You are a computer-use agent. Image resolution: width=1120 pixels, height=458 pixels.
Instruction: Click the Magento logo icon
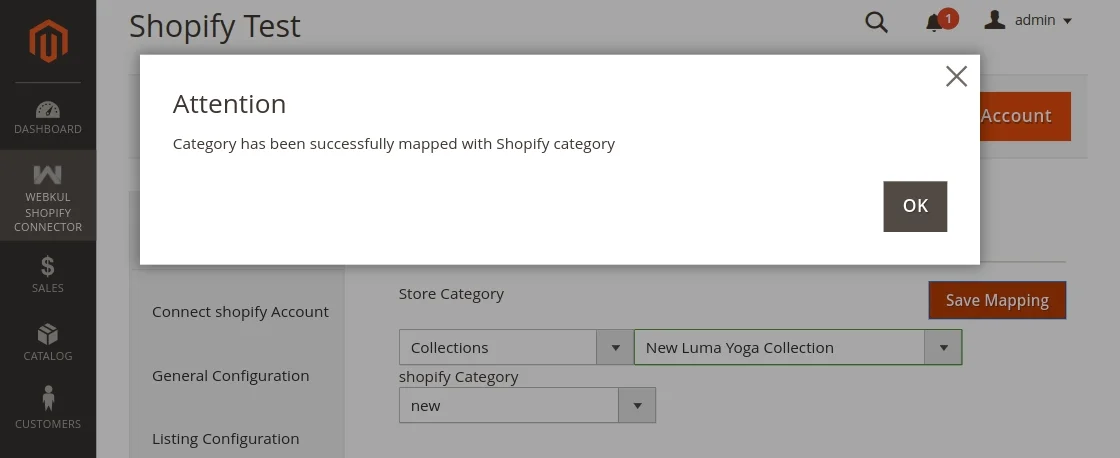48,41
